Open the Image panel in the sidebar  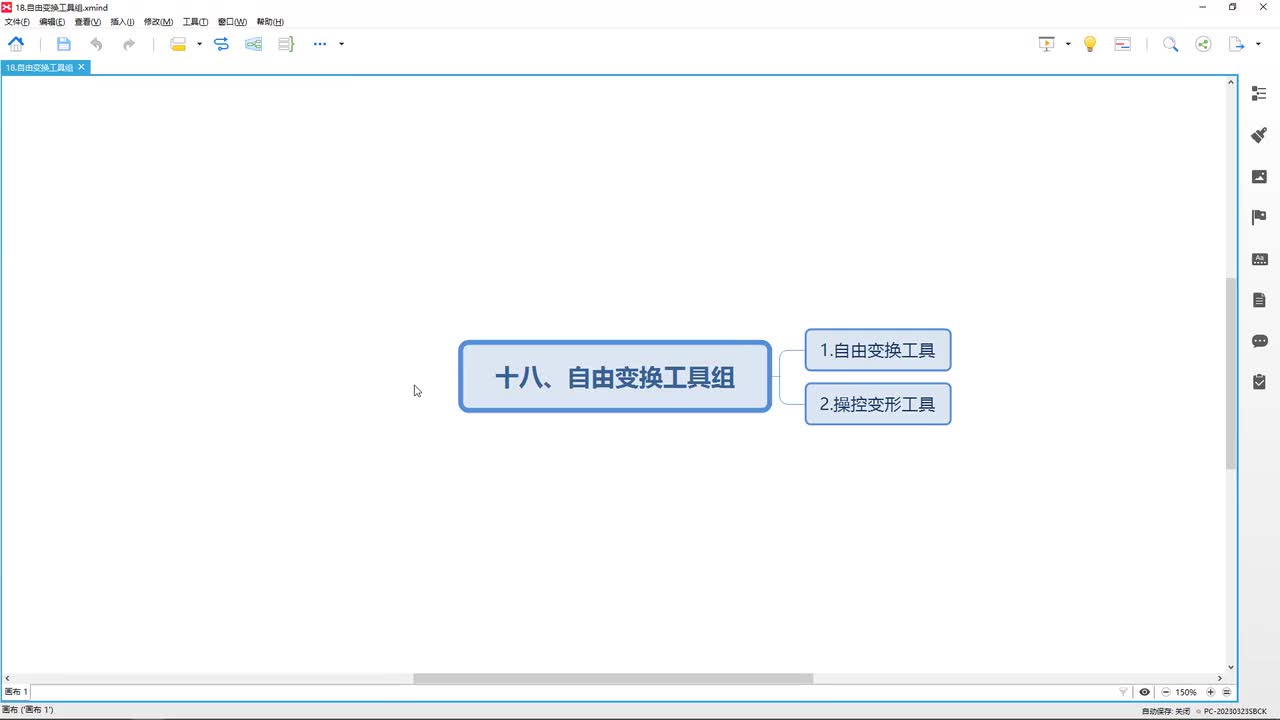coord(1259,176)
